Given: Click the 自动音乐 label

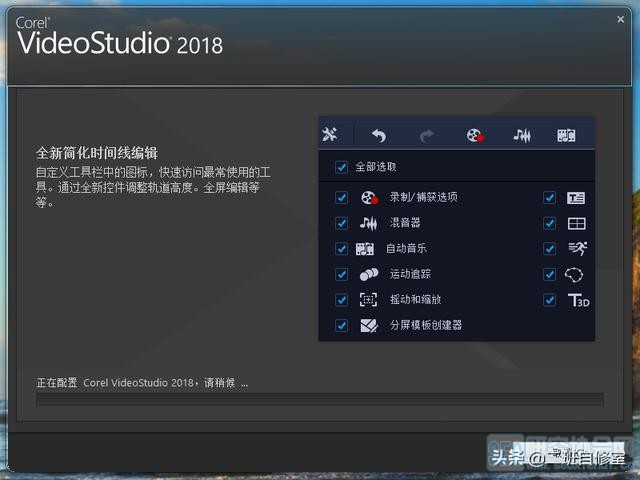Looking at the screenshot, I should [x=406, y=248].
